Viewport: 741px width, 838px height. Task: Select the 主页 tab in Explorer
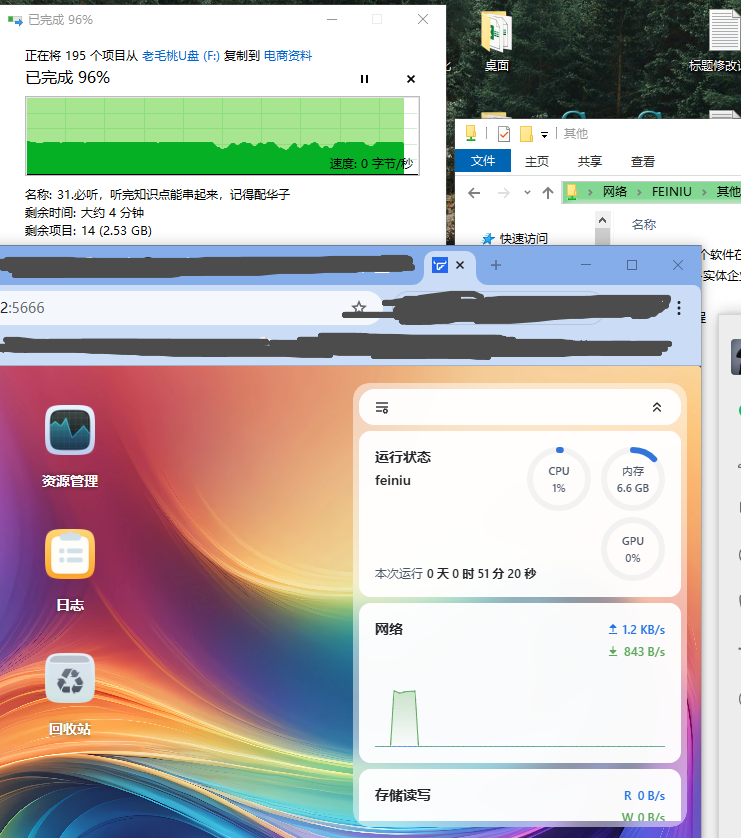coord(537,161)
